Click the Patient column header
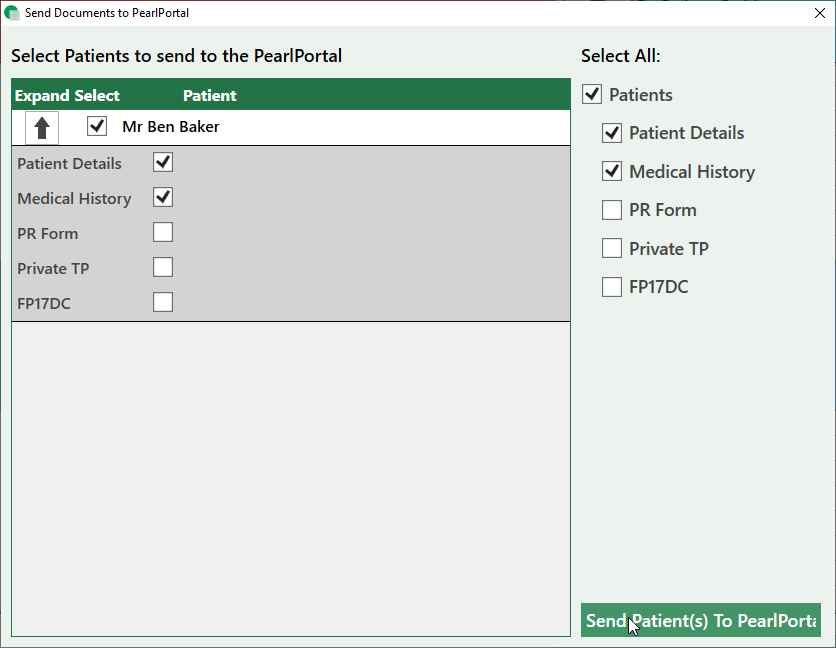Screen dimensions: 836x648 (210, 96)
